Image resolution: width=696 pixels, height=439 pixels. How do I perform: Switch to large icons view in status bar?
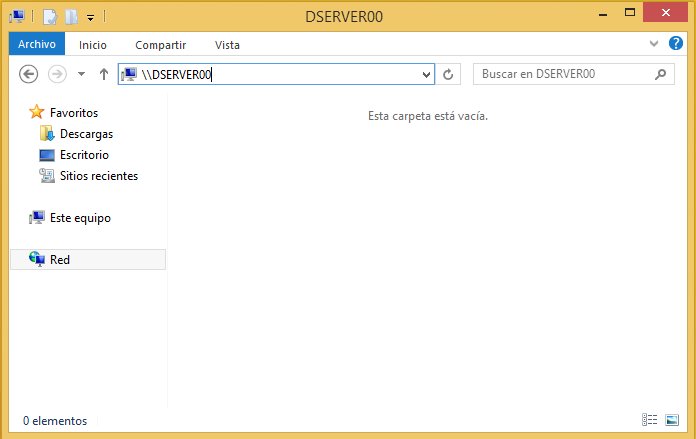(672, 419)
